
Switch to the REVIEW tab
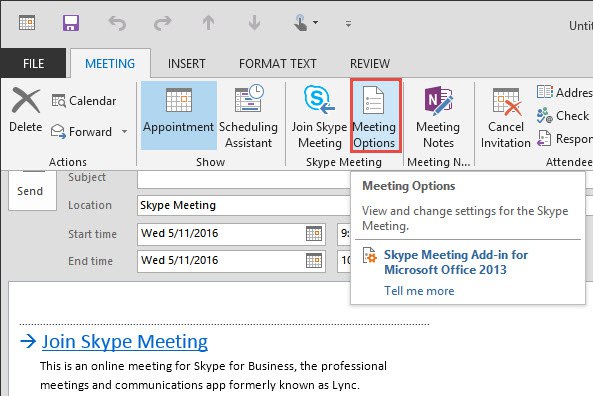coord(369,64)
